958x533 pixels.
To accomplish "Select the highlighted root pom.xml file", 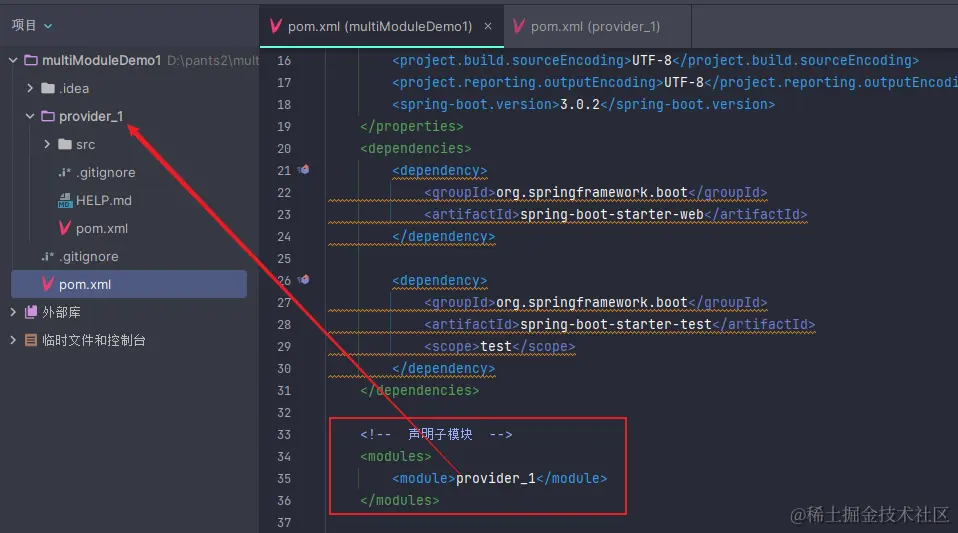I will 129,284.
